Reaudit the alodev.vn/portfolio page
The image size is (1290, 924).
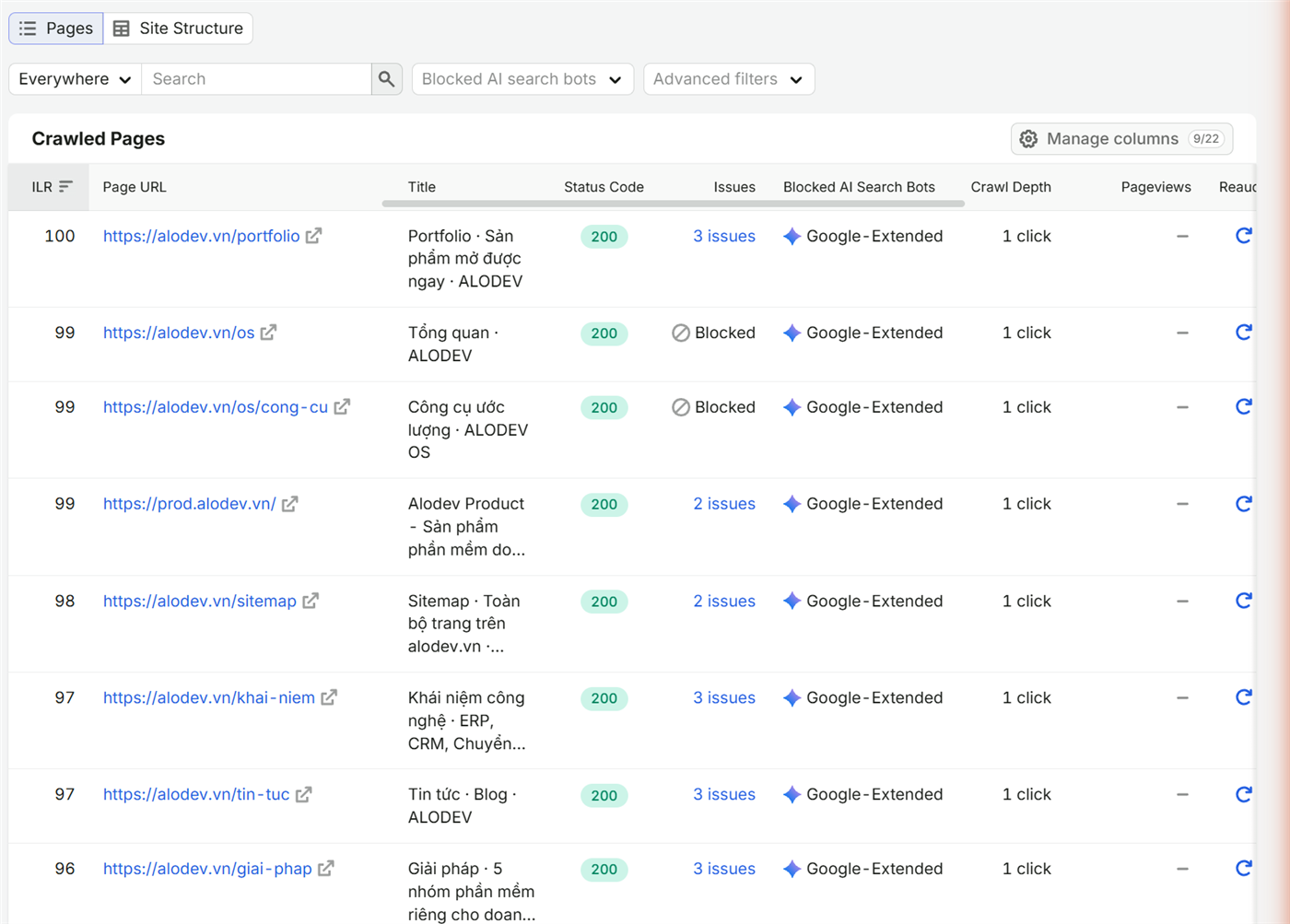(1243, 236)
